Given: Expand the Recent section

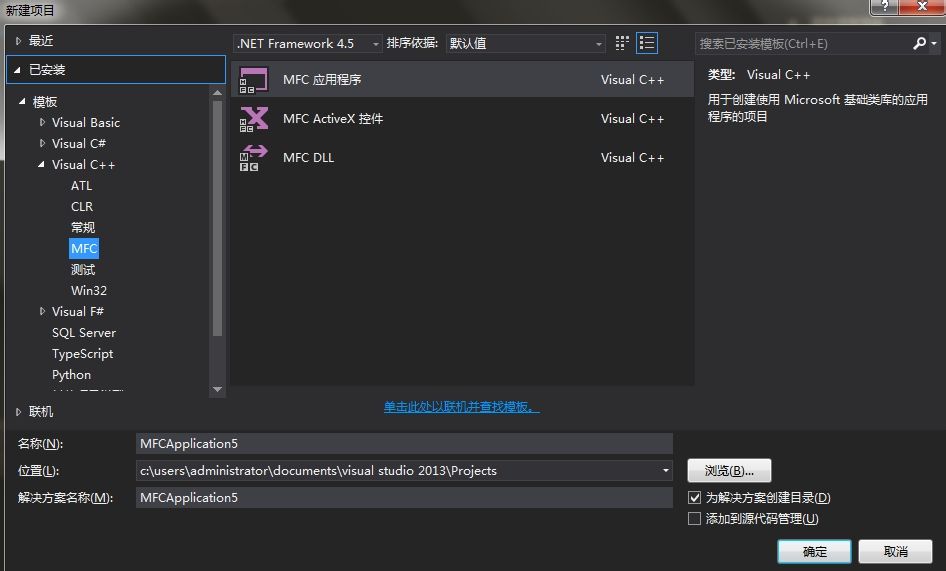Looking at the screenshot, I should tap(18, 41).
